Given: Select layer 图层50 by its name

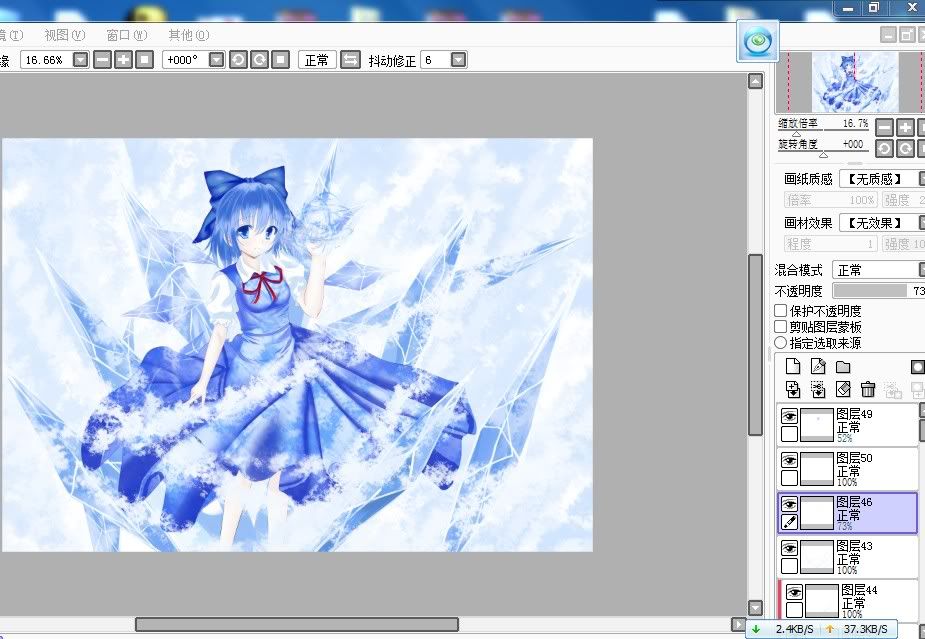Looking at the screenshot, I should (x=854, y=458).
